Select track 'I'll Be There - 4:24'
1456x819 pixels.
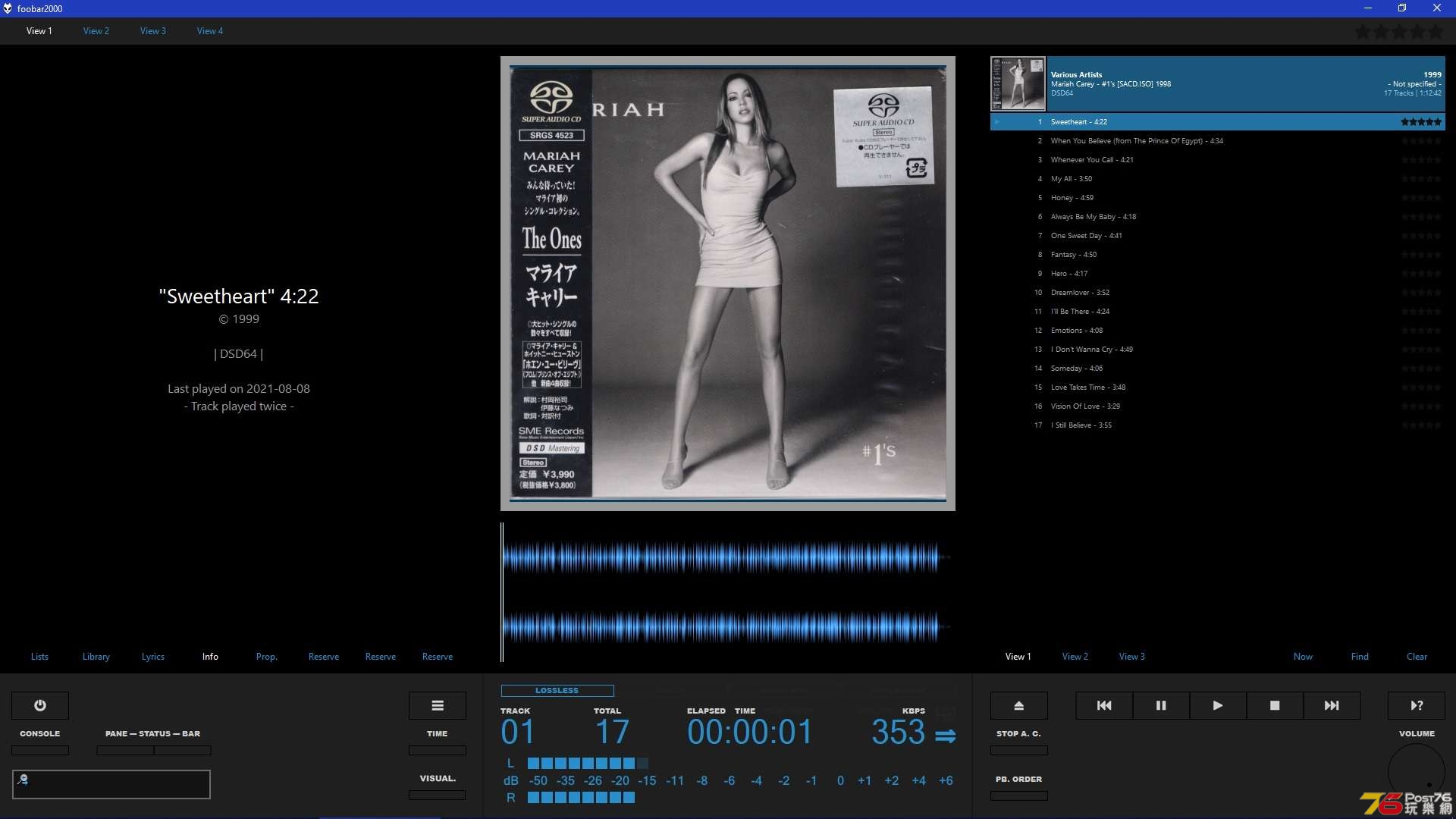point(1217,312)
